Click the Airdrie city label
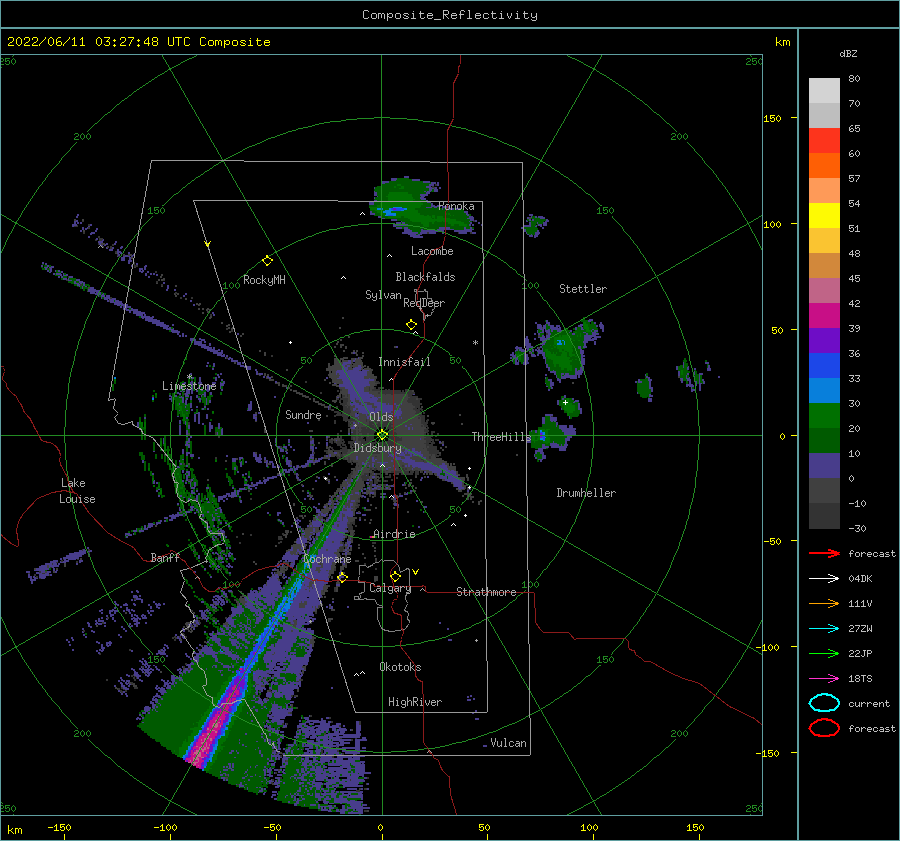The image size is (900, 841). (394, 534)
